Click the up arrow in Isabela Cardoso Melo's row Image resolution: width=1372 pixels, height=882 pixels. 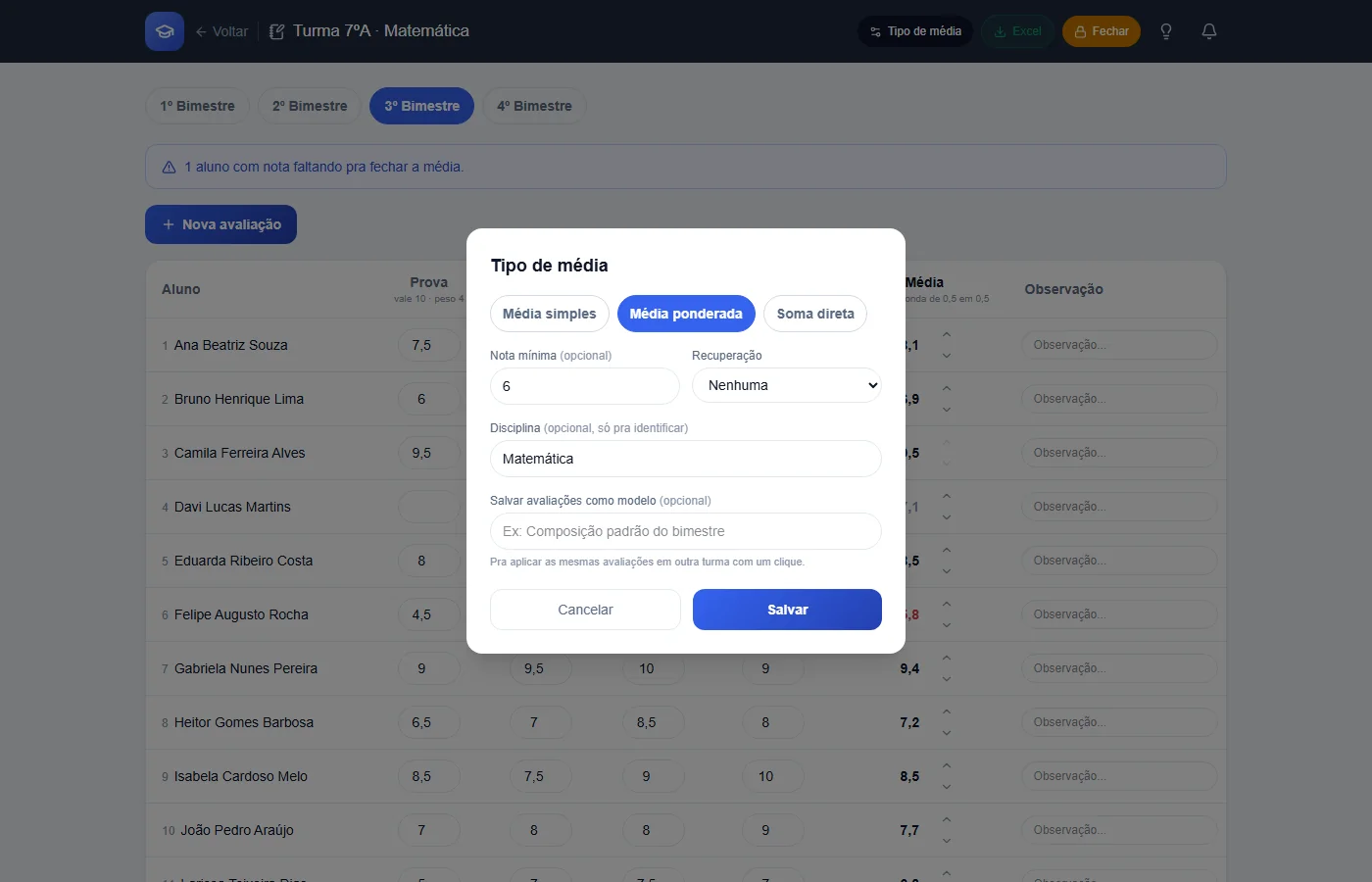947,765
